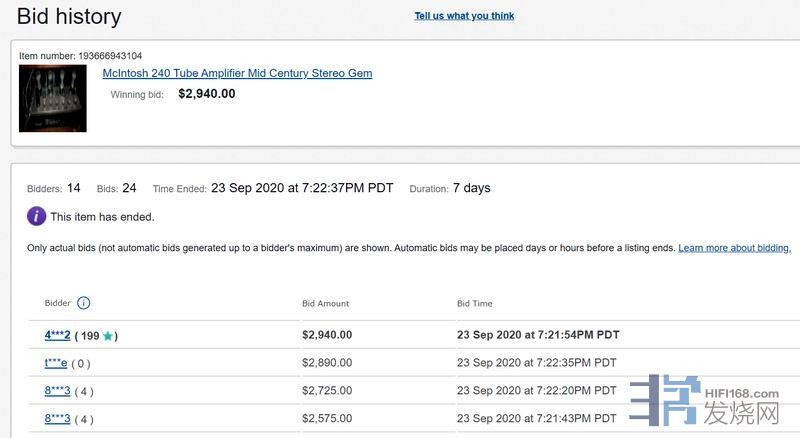Click the 'Bid history' page heading

point(69,17)
